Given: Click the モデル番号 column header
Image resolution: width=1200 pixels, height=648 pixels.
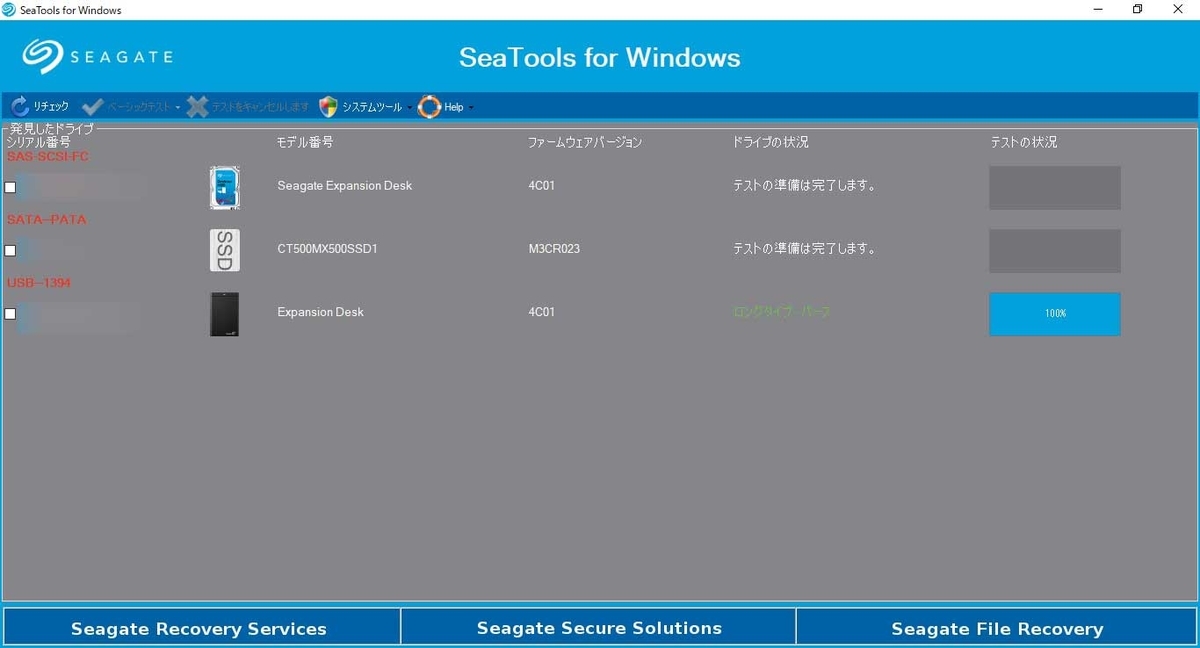Looking at the screenshot, I should (305, 142).
